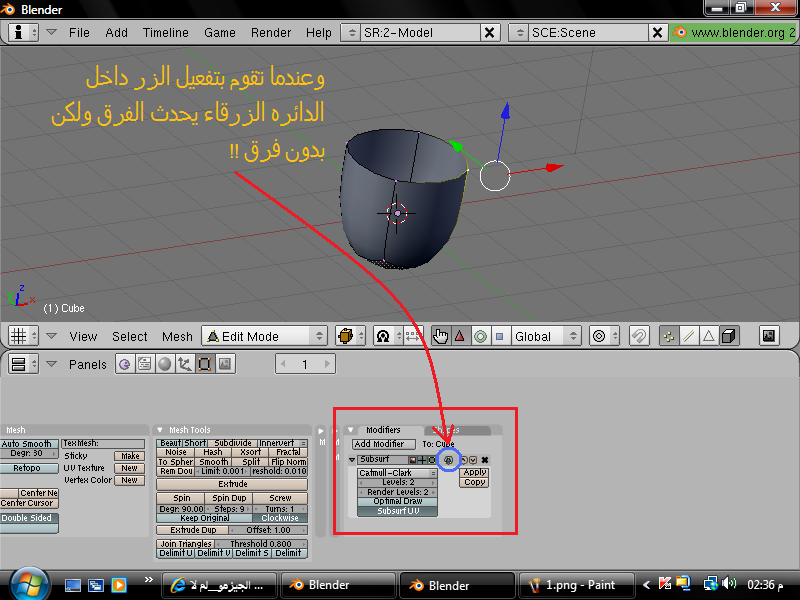
Task: Select face select mode icon
Action: click(x=709, y=336)
